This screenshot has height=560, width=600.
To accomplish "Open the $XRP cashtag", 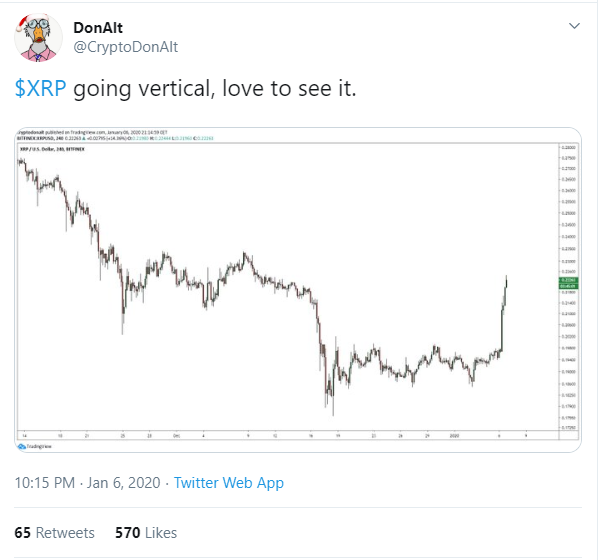I will (x=40, y=88).
